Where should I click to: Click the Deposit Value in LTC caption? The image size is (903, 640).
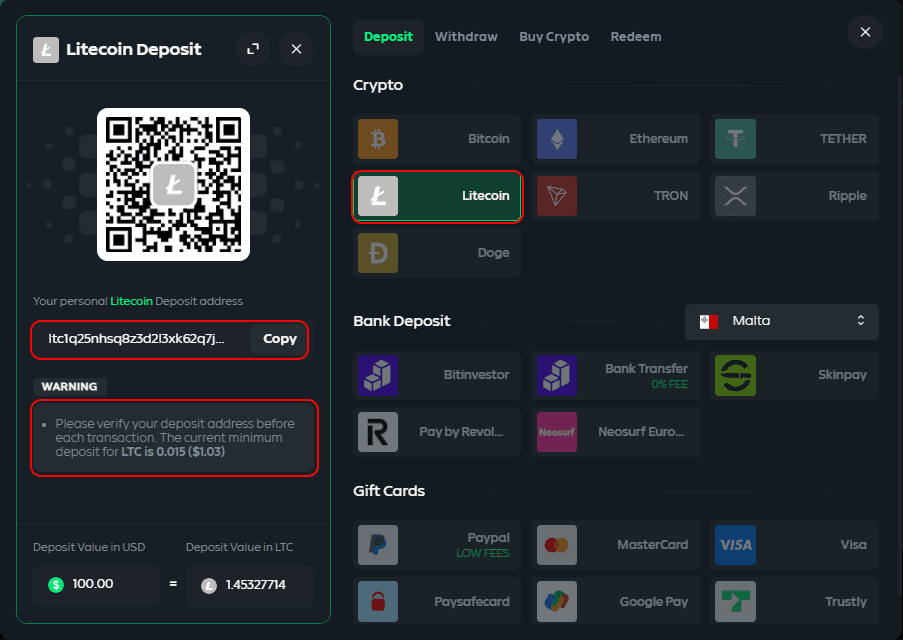point(240,547)
